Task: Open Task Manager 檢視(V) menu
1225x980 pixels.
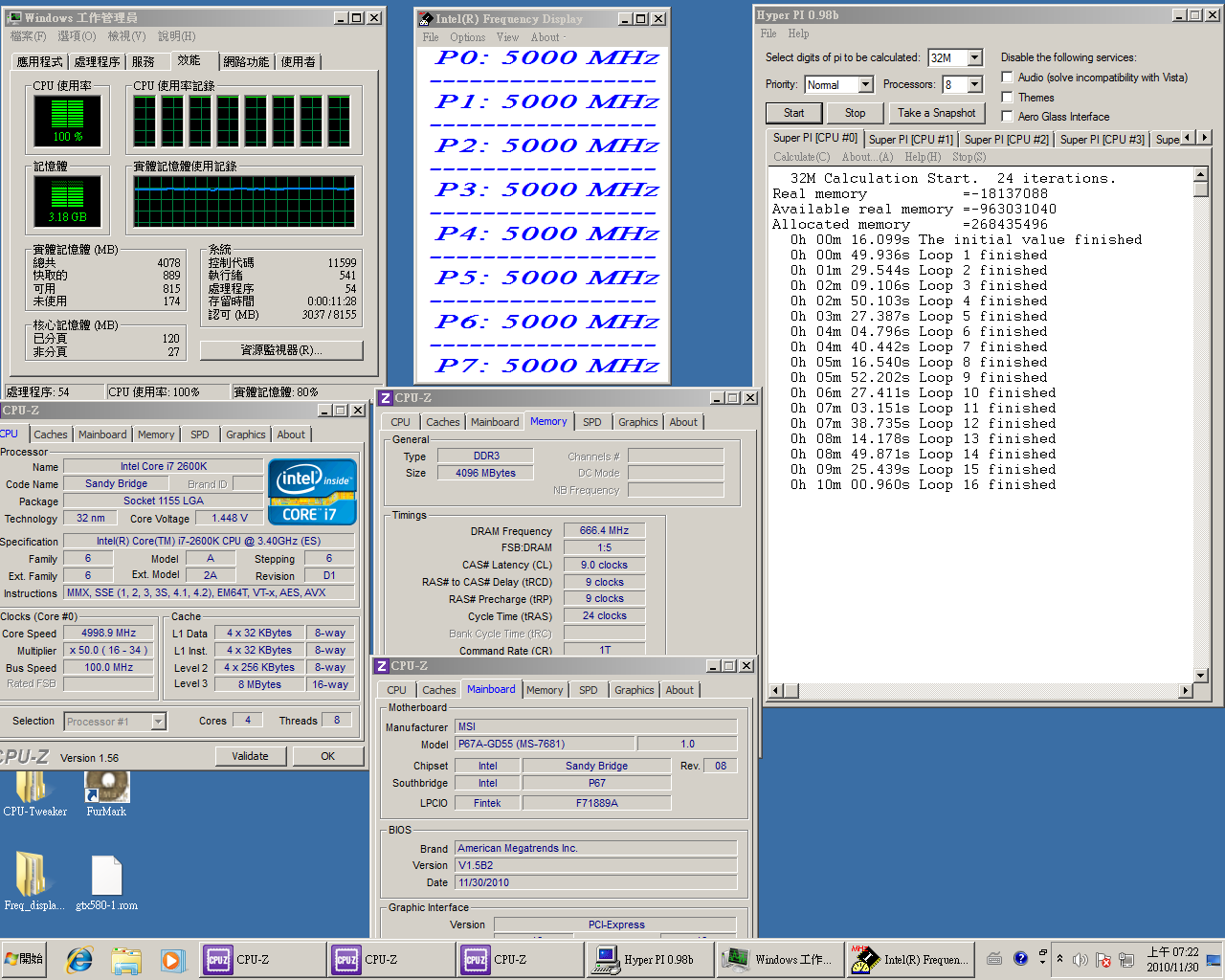Action: [126, 36]
